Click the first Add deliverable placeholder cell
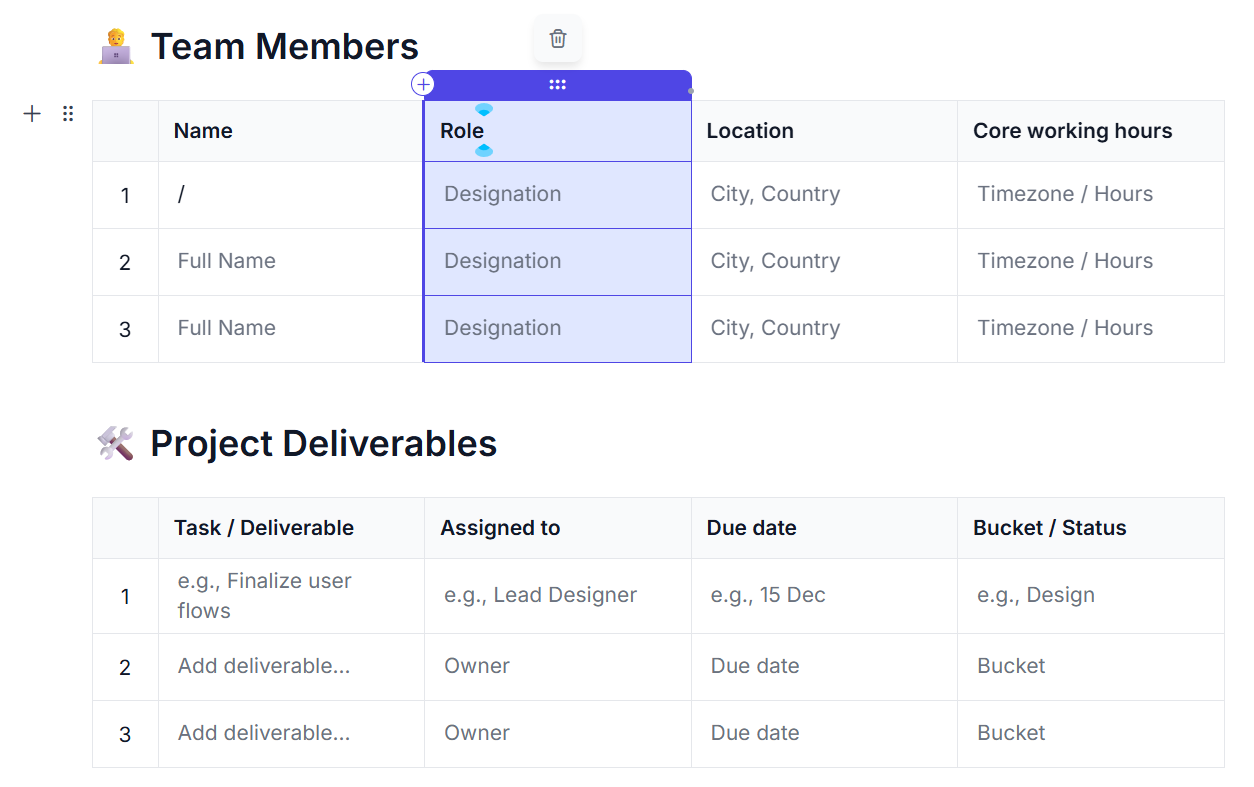Viewport: 1254px width, 787px height. (263, 666)
